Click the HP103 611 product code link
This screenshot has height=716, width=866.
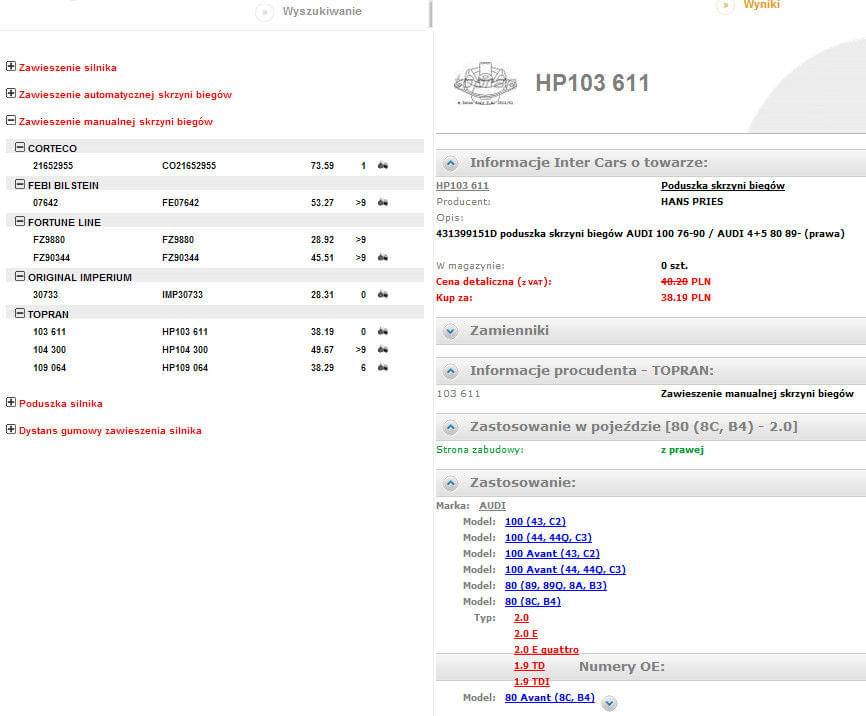[462, 186]
